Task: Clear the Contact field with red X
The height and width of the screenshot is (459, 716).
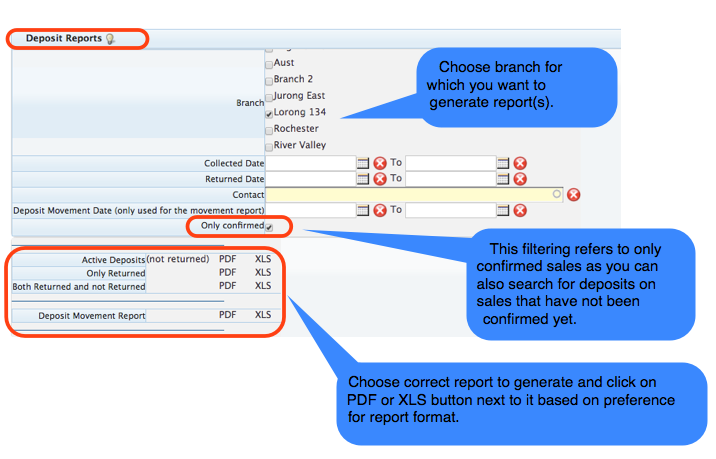Action: click(x=574, y=195)
